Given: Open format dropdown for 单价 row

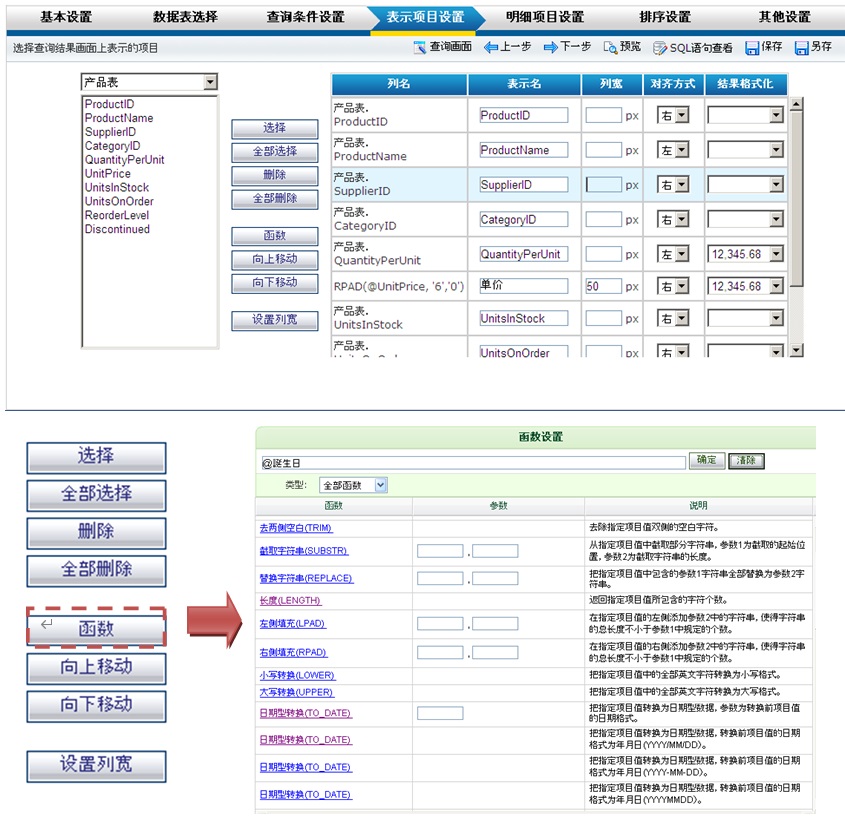Looking at the screenshot, I should tap(776, 286).
